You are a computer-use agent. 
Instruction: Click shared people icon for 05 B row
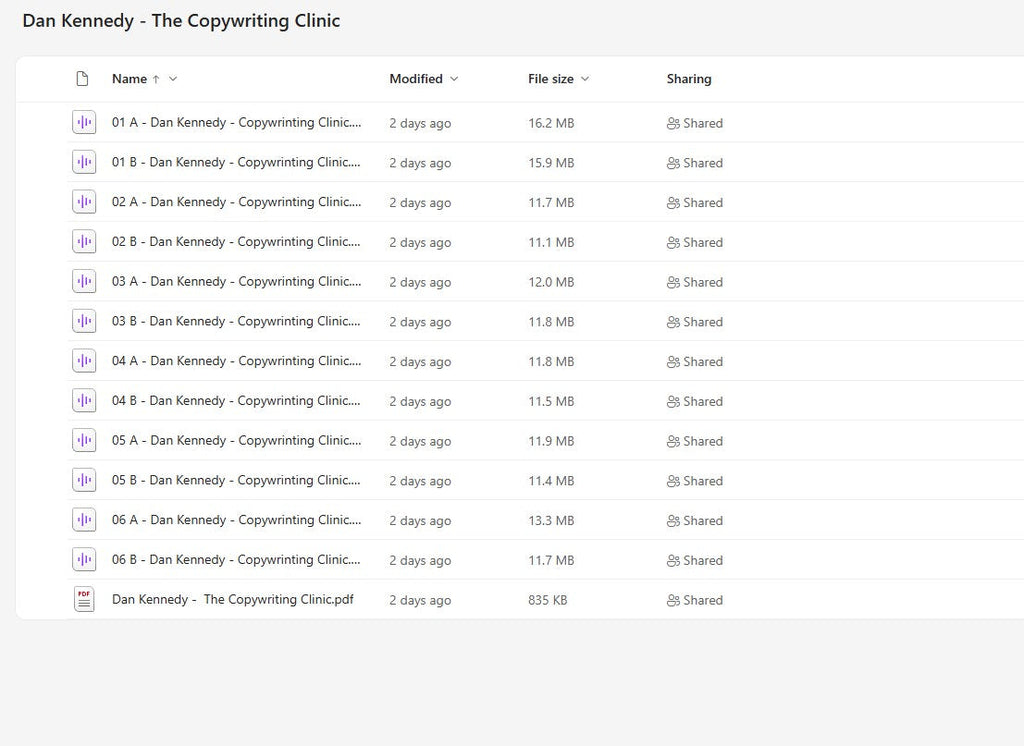click(673, 481)
